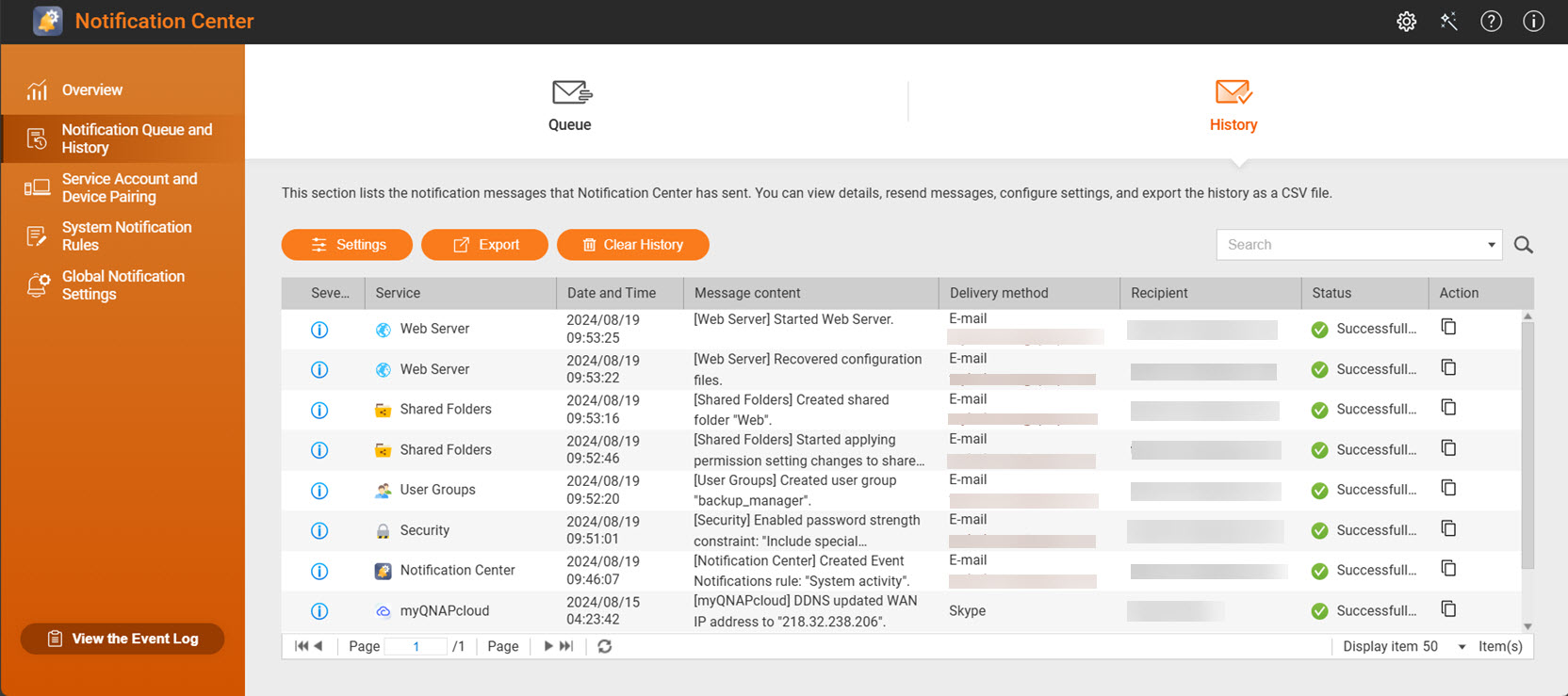Click the page number input field
1568x696 pixels.
tap(416, 646)
